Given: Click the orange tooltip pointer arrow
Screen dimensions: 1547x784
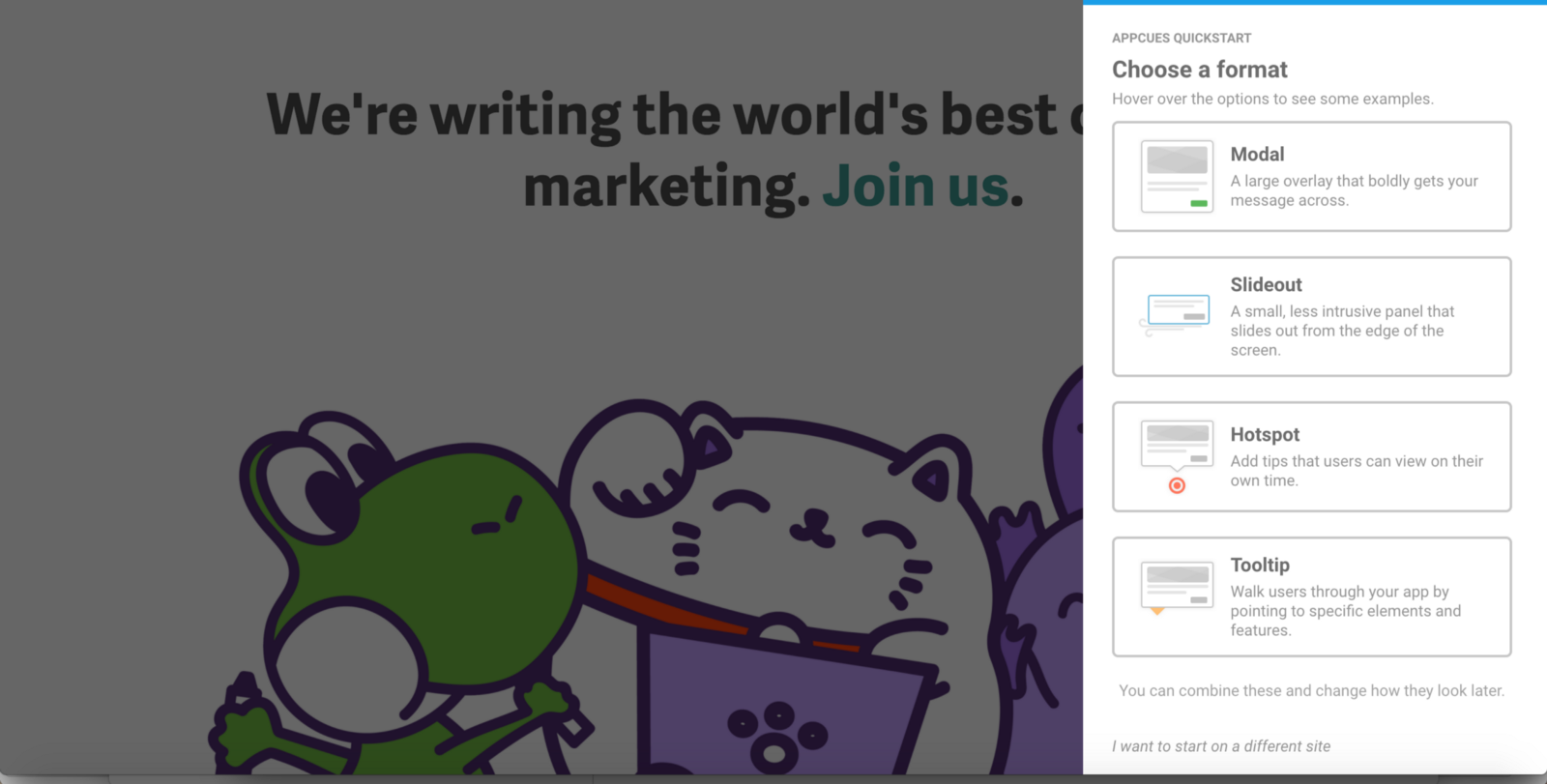Looking at the screenshot, I should pyautogui.click(x=1157, y=611).
